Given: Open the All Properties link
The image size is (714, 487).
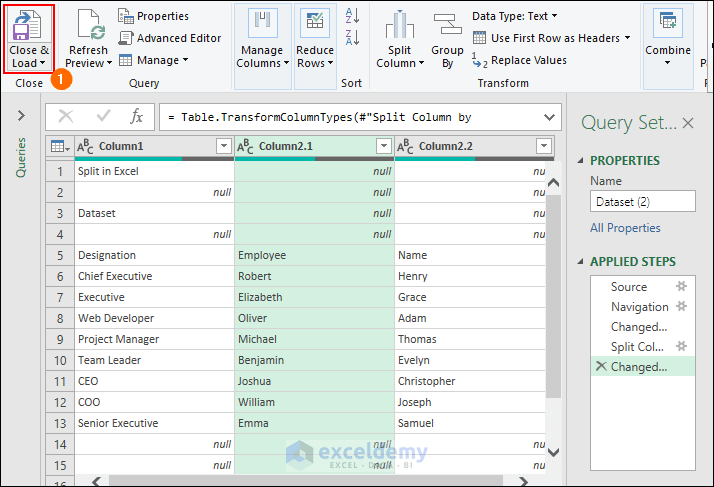Looking at the screenshot, I should pos(625,228).
